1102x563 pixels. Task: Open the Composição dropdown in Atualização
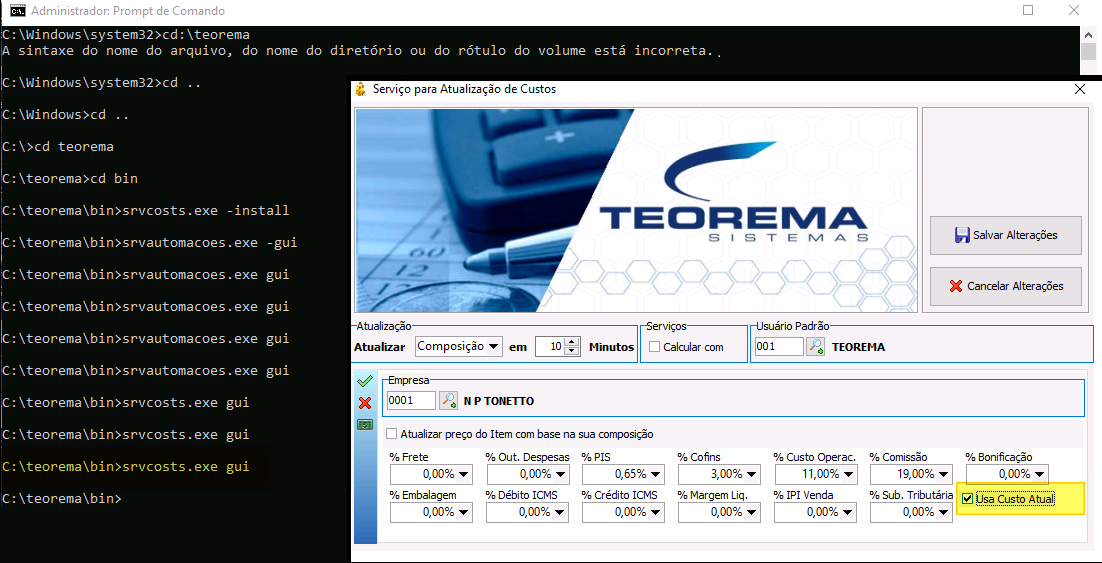point(494,347)
